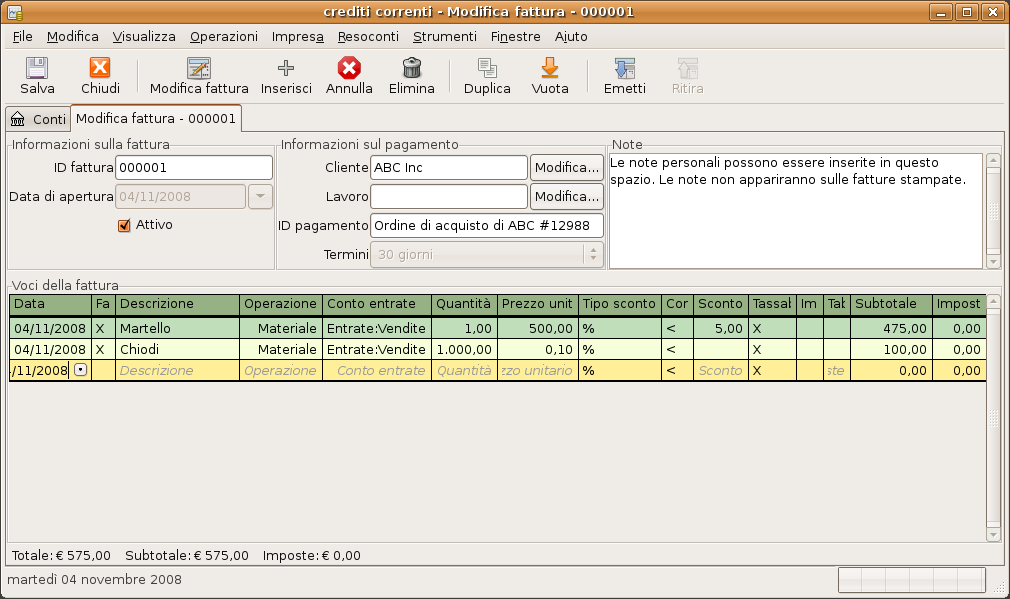This screenshot has height=599, width=1010.
Task: Click the Conti bank icon tab
Action: point(17,119)
